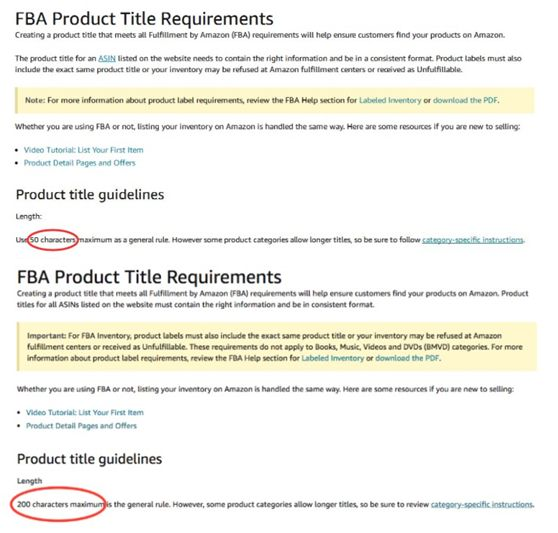Follow the second Product Detail Pages and Offers link
The image size is (558, 533).
tap(81, 426)
